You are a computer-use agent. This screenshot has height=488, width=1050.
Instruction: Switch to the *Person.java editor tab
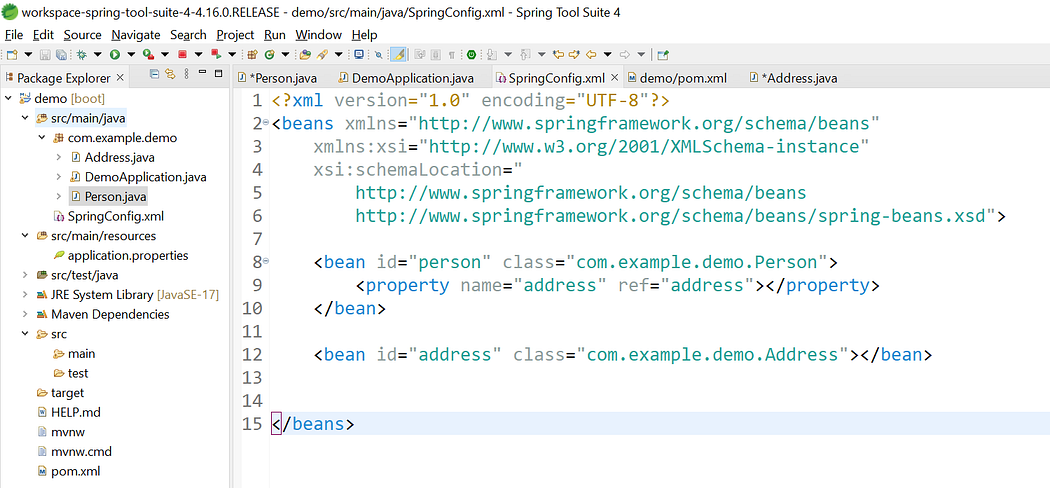coord(276,78)
